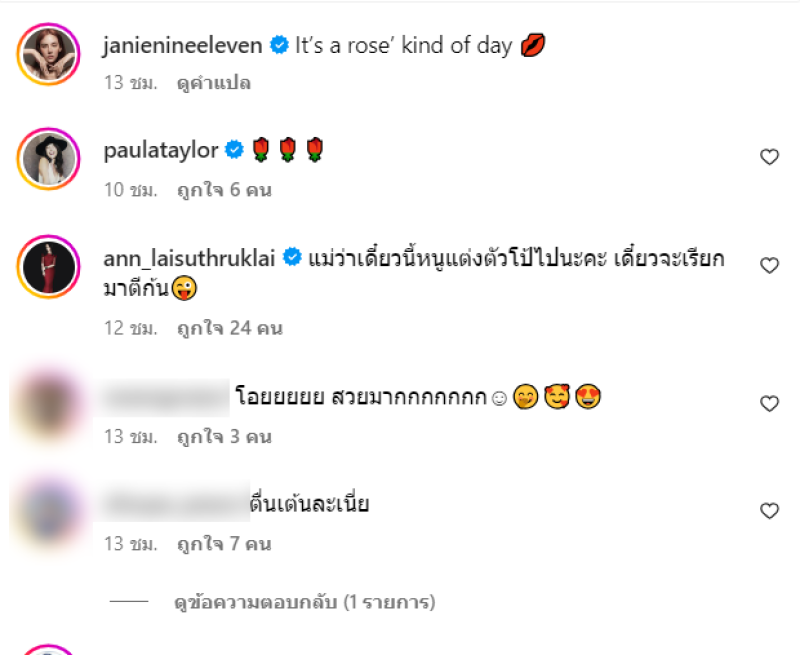Image resolution: width=800 pixels, height=655 pixels.
Task: Click the ann_laisuthruklai username link
Action: tap(189, 258)
